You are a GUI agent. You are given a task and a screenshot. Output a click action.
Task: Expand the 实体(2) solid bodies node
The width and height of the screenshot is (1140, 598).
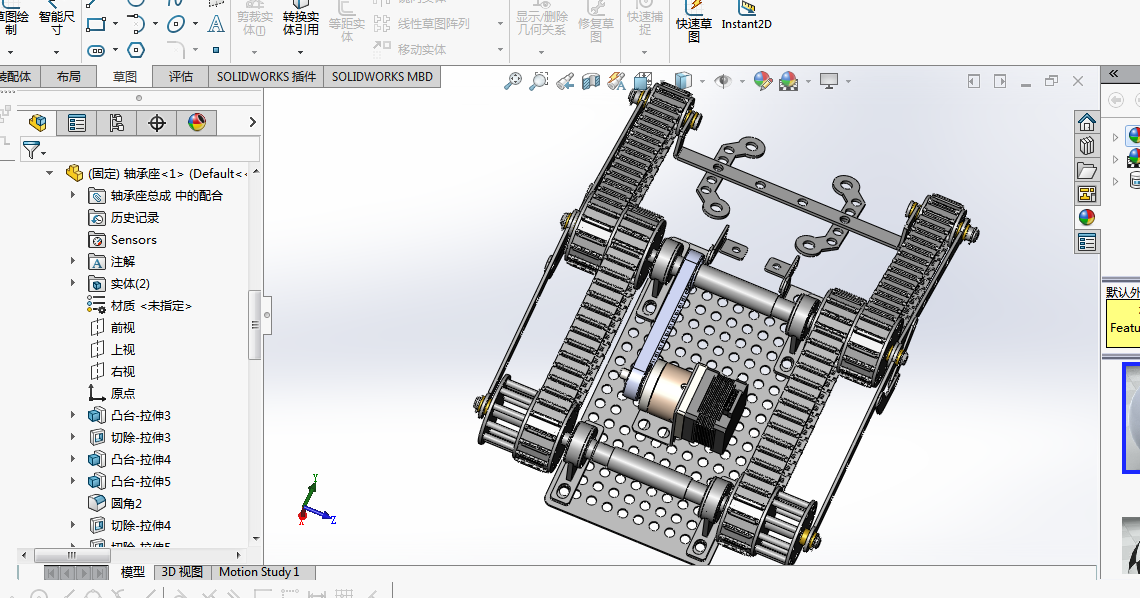coord(73,283)
